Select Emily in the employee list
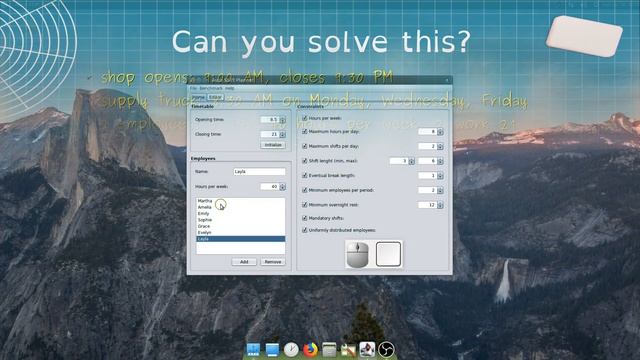This screenshot has height=360, width=640. (240, 213)
